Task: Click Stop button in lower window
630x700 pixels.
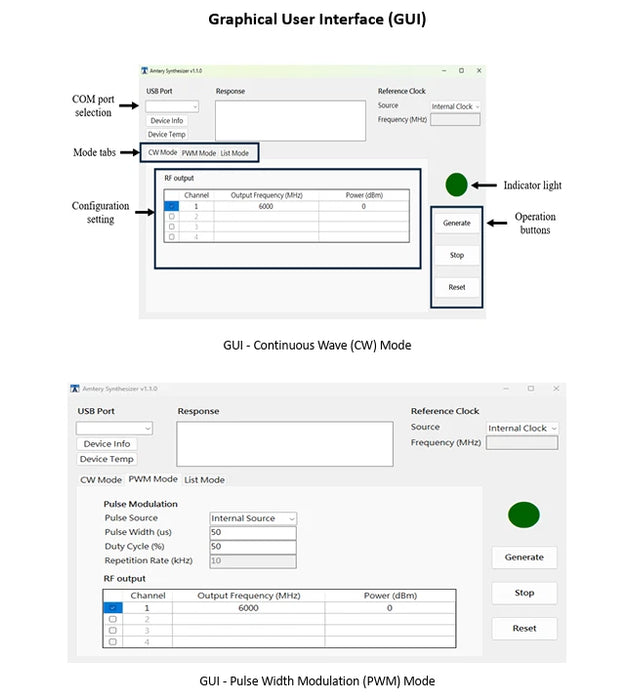Action: [524, 593]
